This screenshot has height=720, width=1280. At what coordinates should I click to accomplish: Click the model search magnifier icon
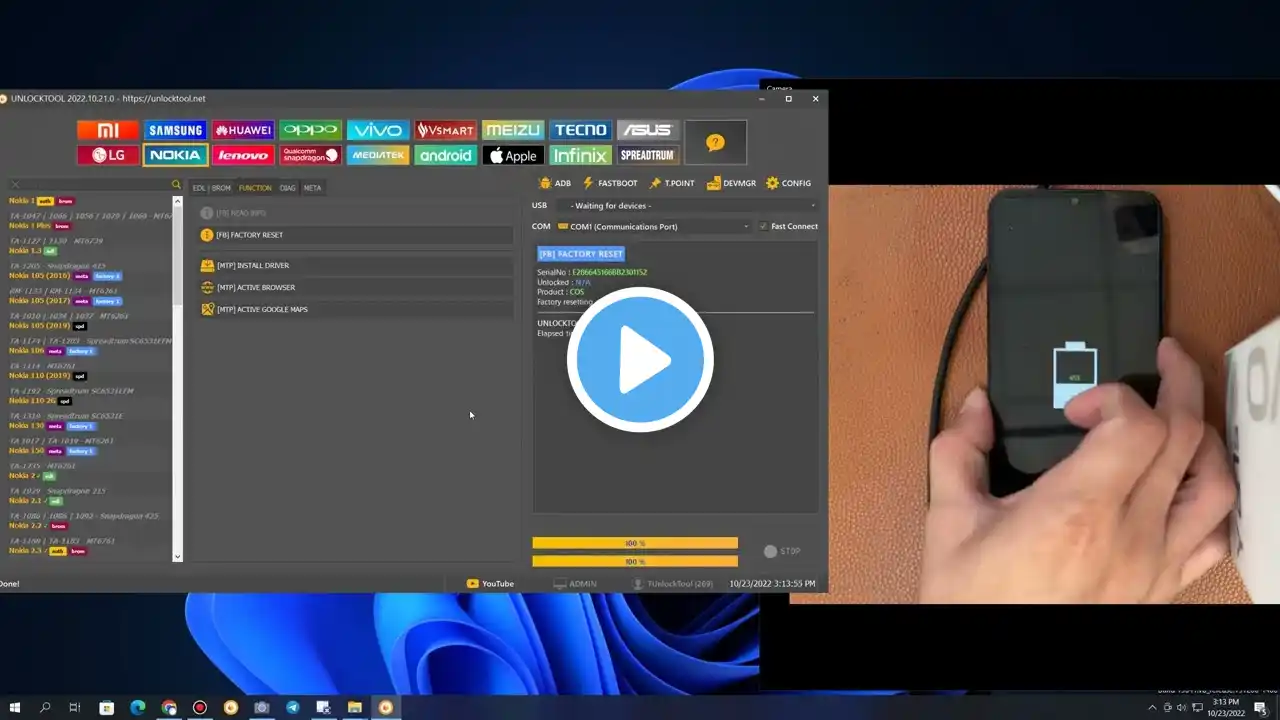click(176, 185)
